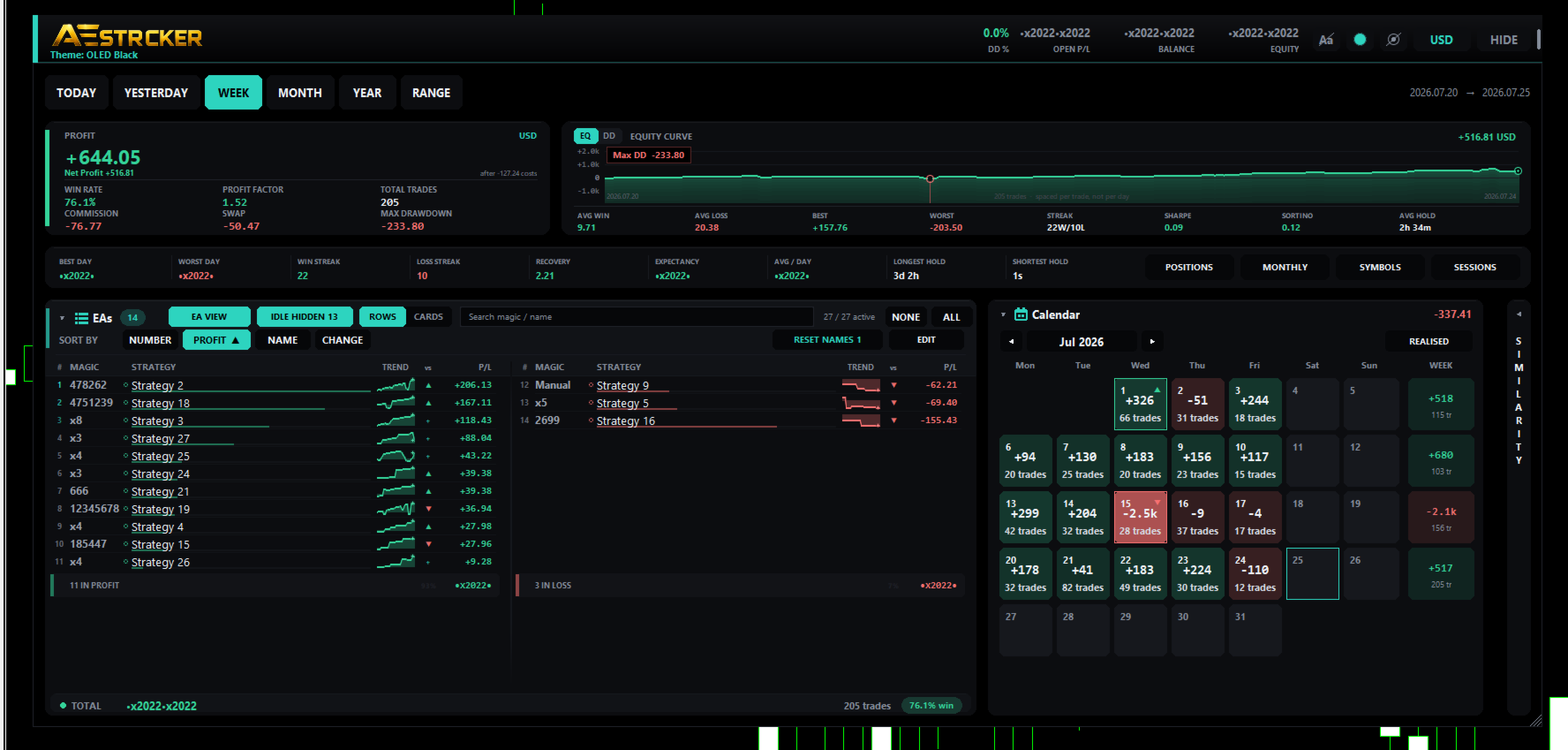Open the MONTHLY tab
Image resolution: width=1568 pixels, height=750 pixels.
(x=1285, y=267)
